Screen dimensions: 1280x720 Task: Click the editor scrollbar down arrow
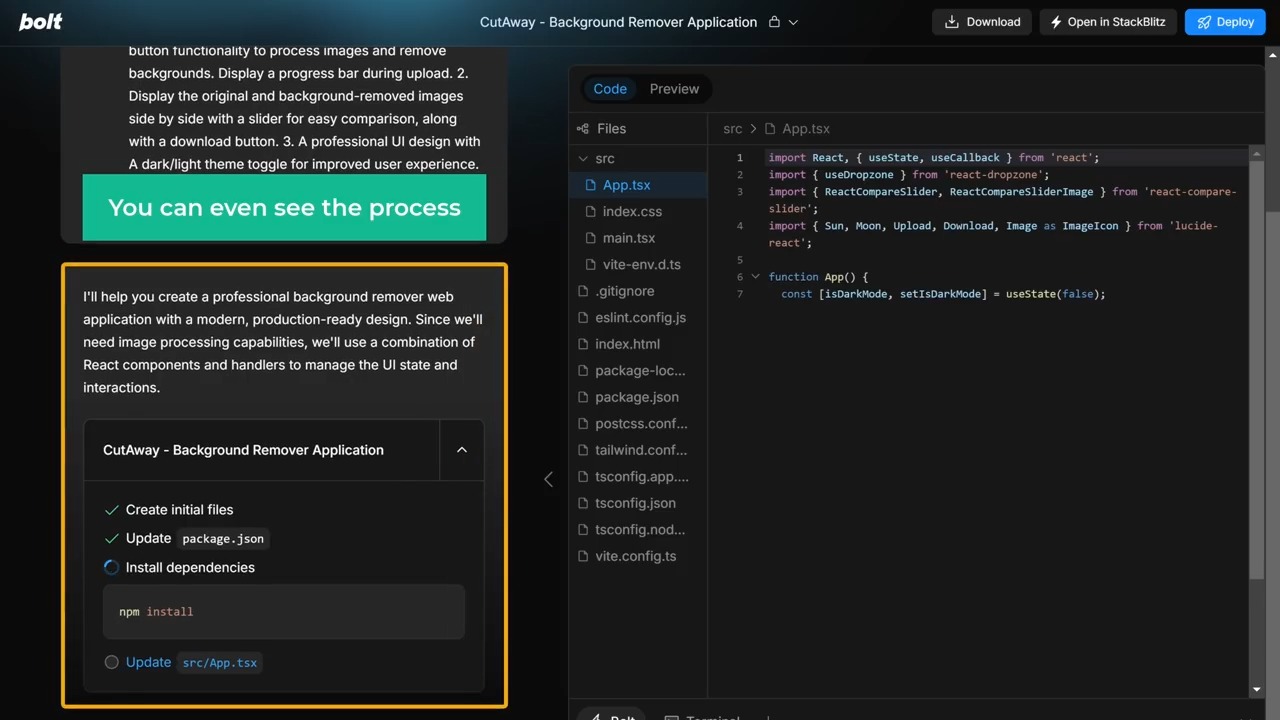(1257, 690)
